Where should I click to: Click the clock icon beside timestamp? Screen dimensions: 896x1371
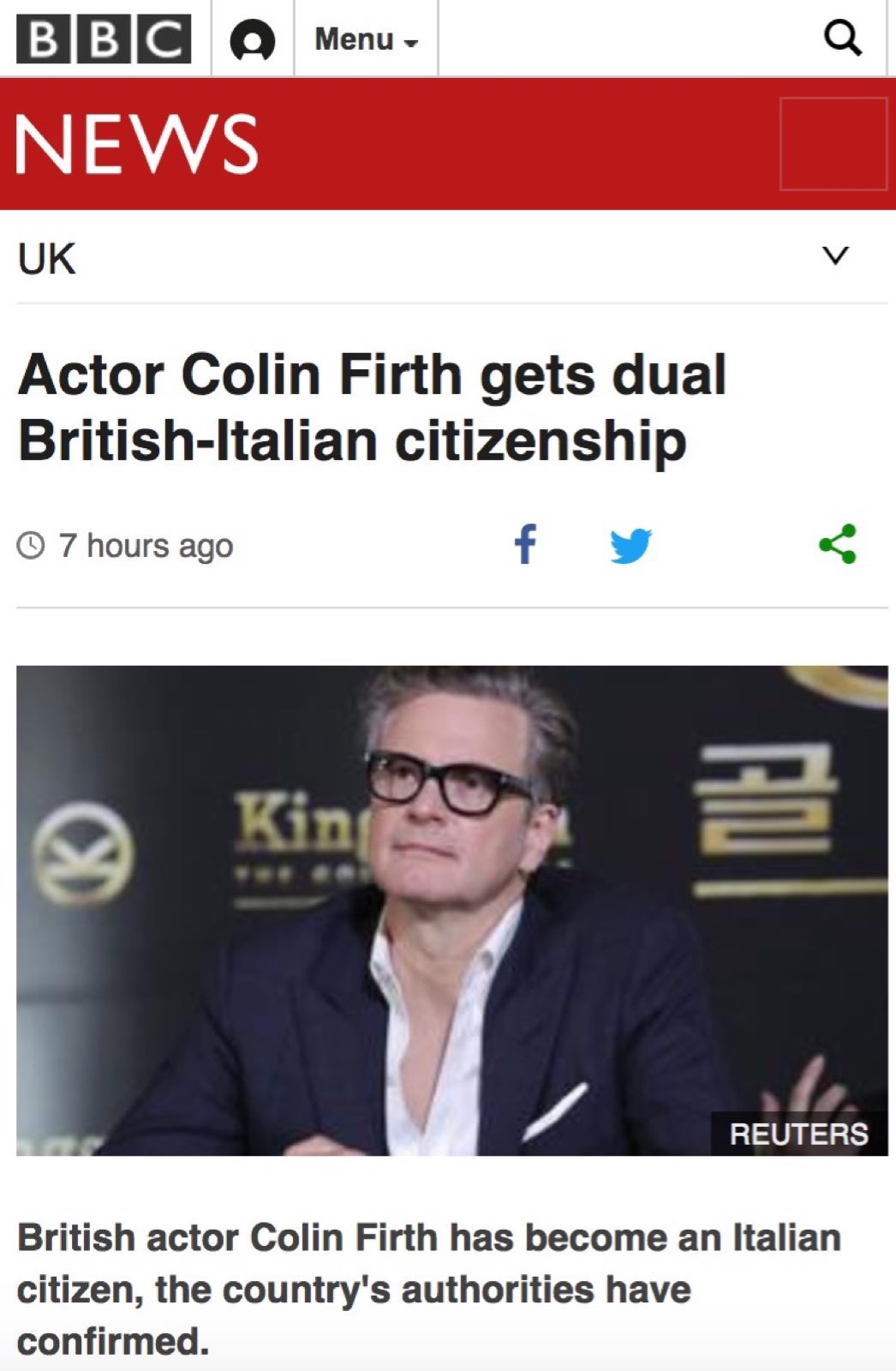point(31,545)
